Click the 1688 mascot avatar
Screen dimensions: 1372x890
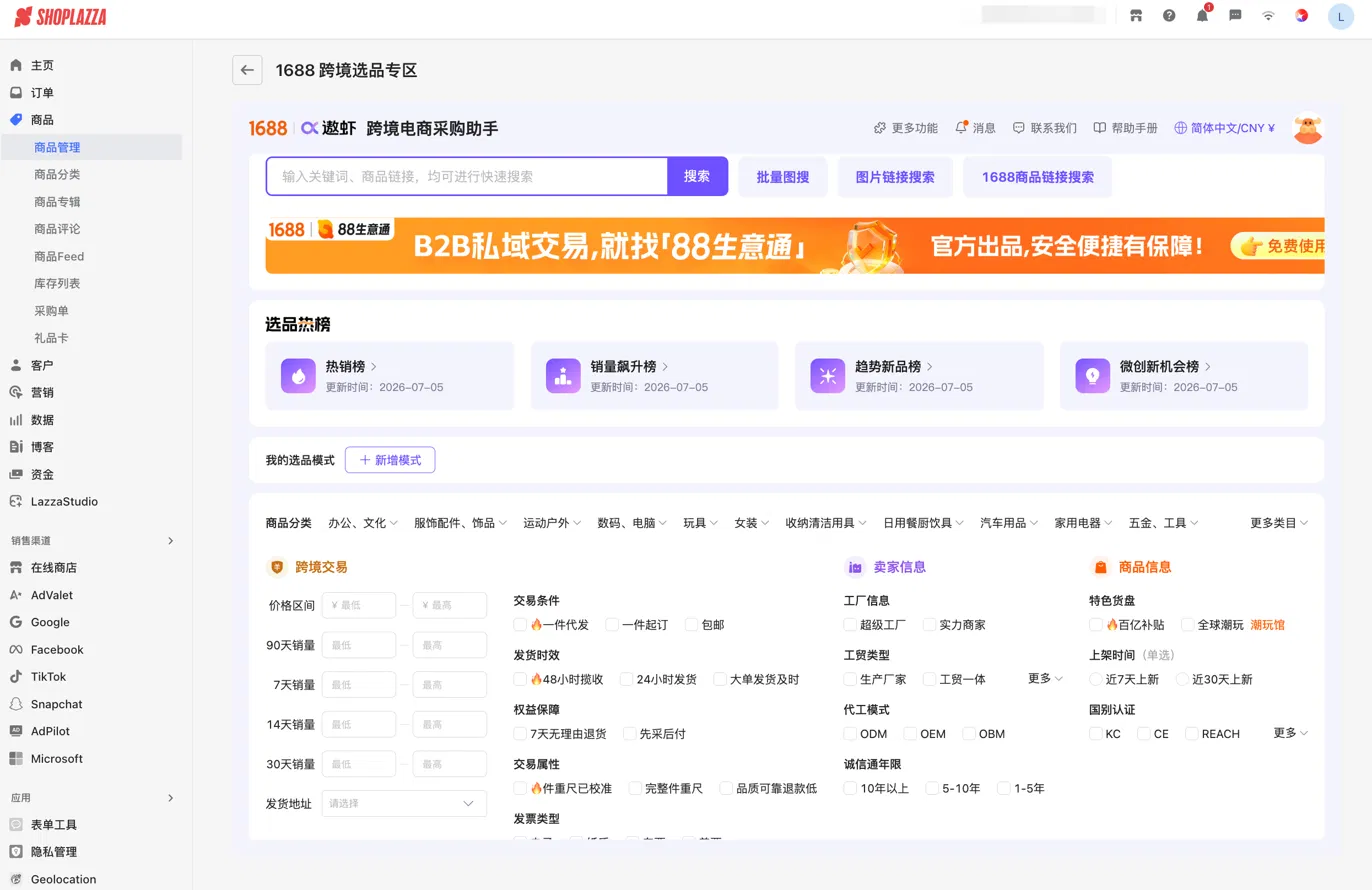pos(1308,128)
